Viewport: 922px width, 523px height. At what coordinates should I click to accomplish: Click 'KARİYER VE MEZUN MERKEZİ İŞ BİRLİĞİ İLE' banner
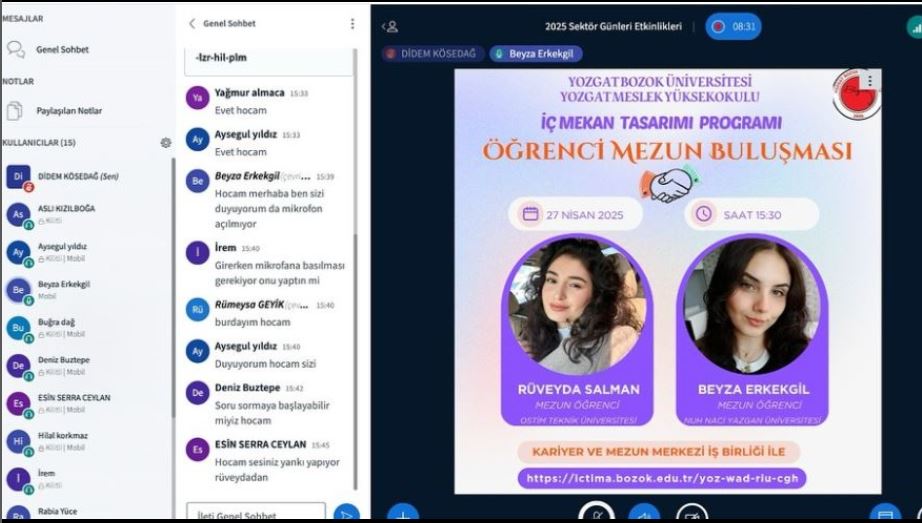point(659,452)
